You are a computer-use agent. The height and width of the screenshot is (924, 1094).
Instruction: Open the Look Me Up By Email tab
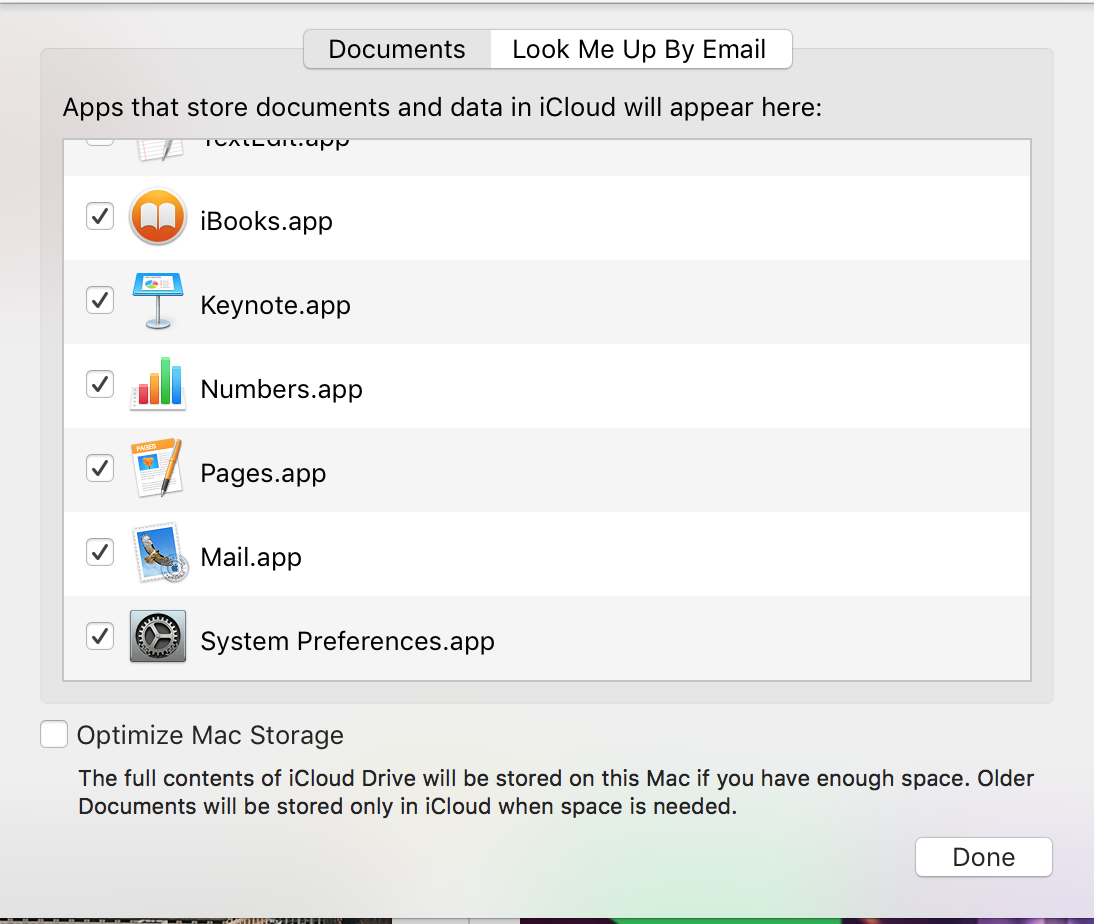639,50
